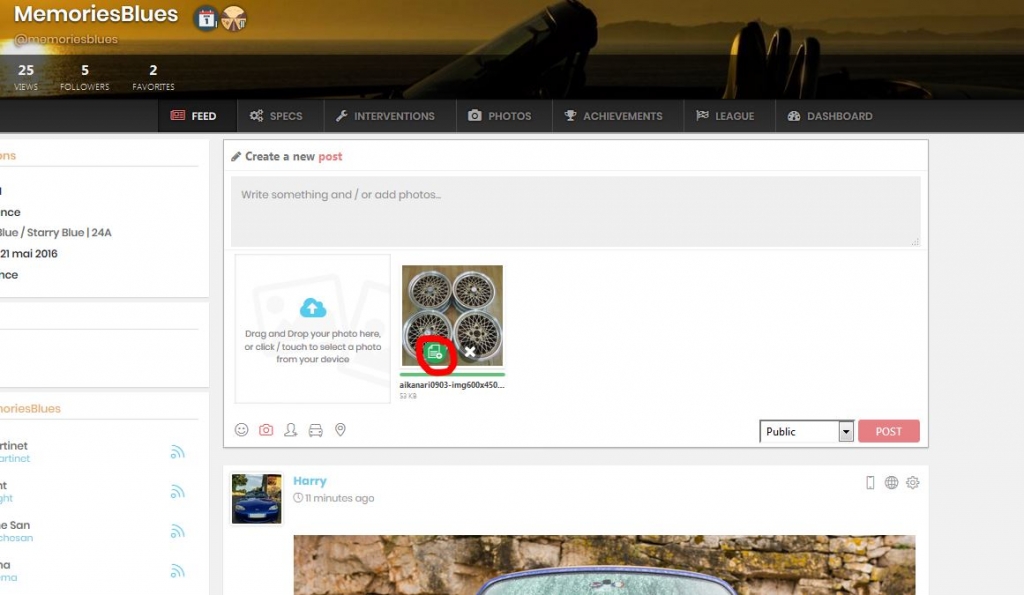Click the 25 VIEWS counter
This screenshot has width=1024, height=595.
(x=26, y=76)
